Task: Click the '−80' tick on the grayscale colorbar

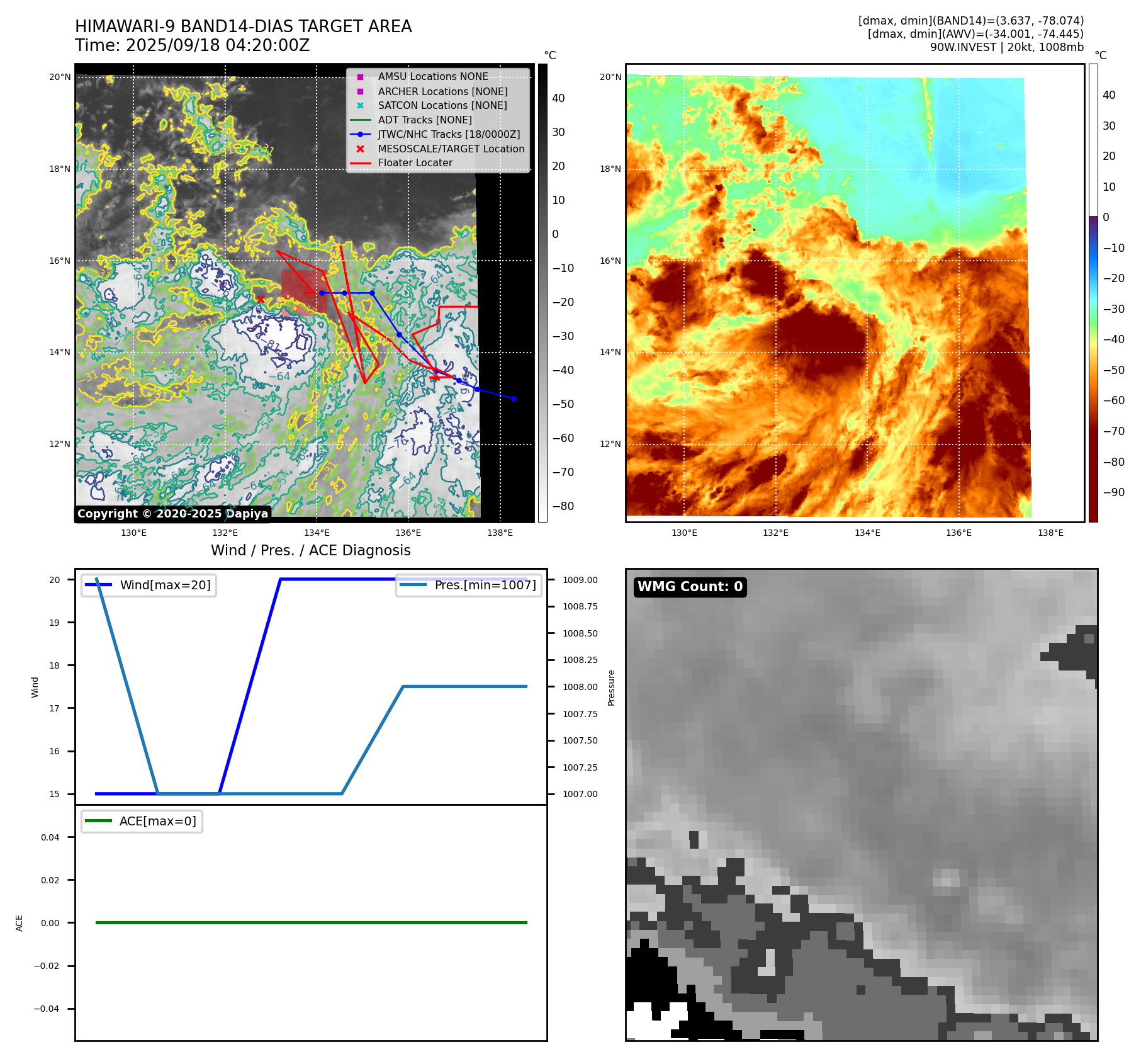Action: click(563, 506)
